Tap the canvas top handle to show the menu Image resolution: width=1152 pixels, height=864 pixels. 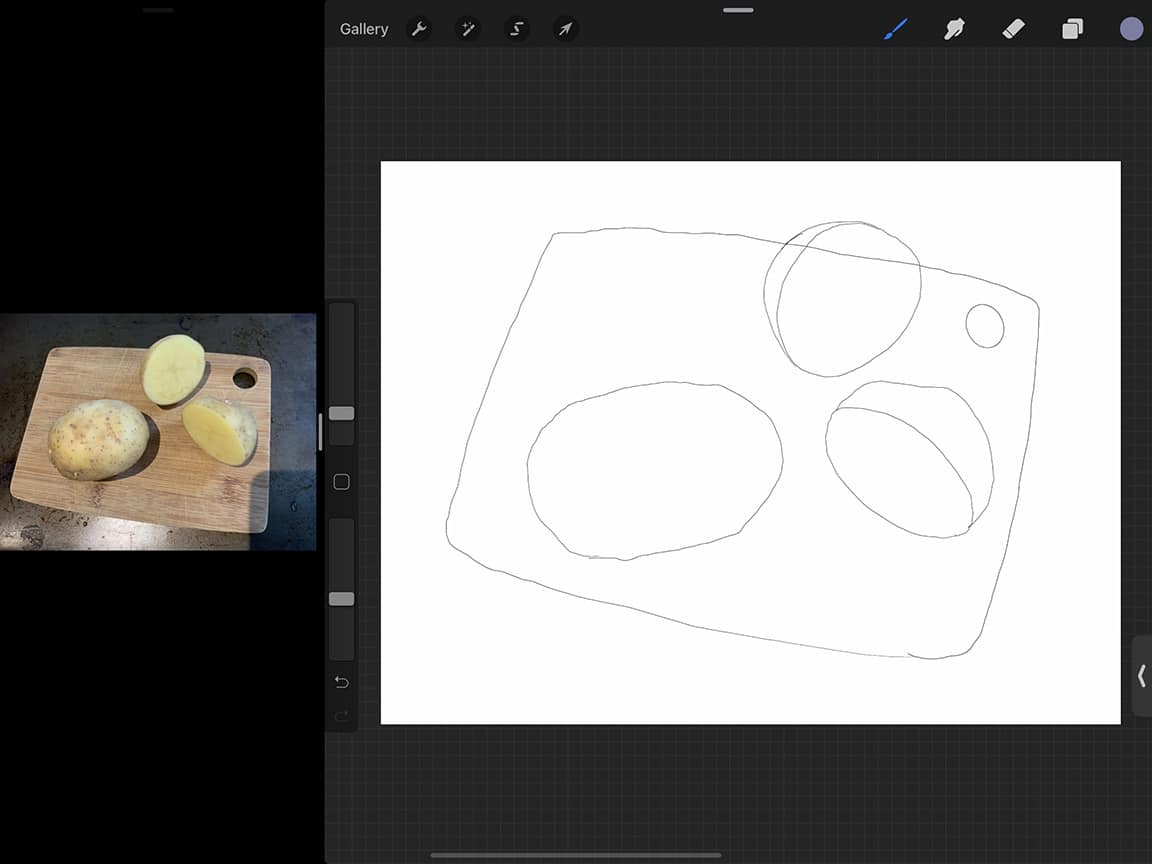[x=737, y=10]
